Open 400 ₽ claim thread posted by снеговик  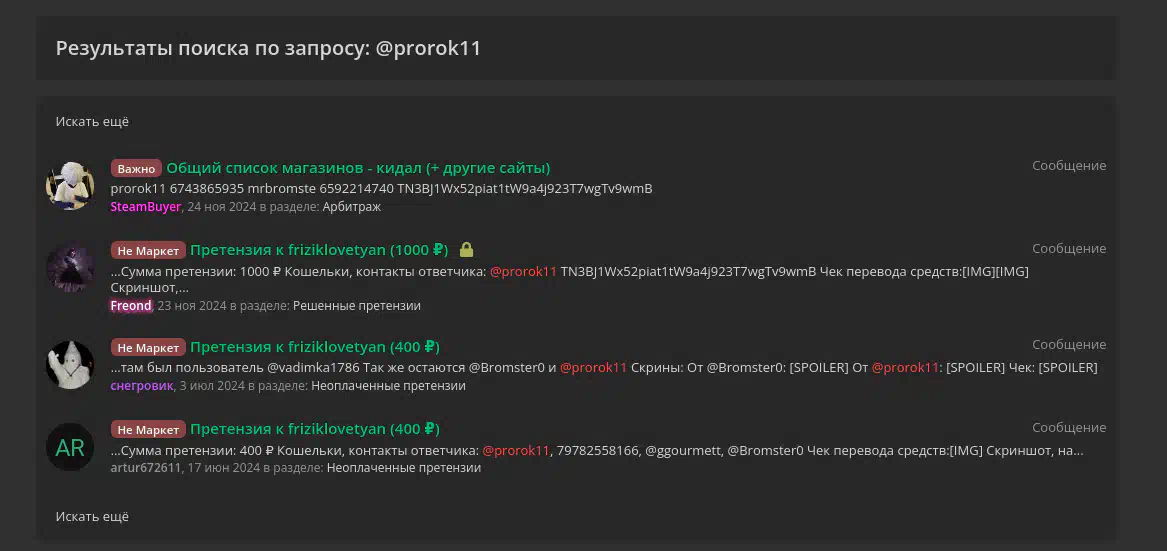point(315,347)
